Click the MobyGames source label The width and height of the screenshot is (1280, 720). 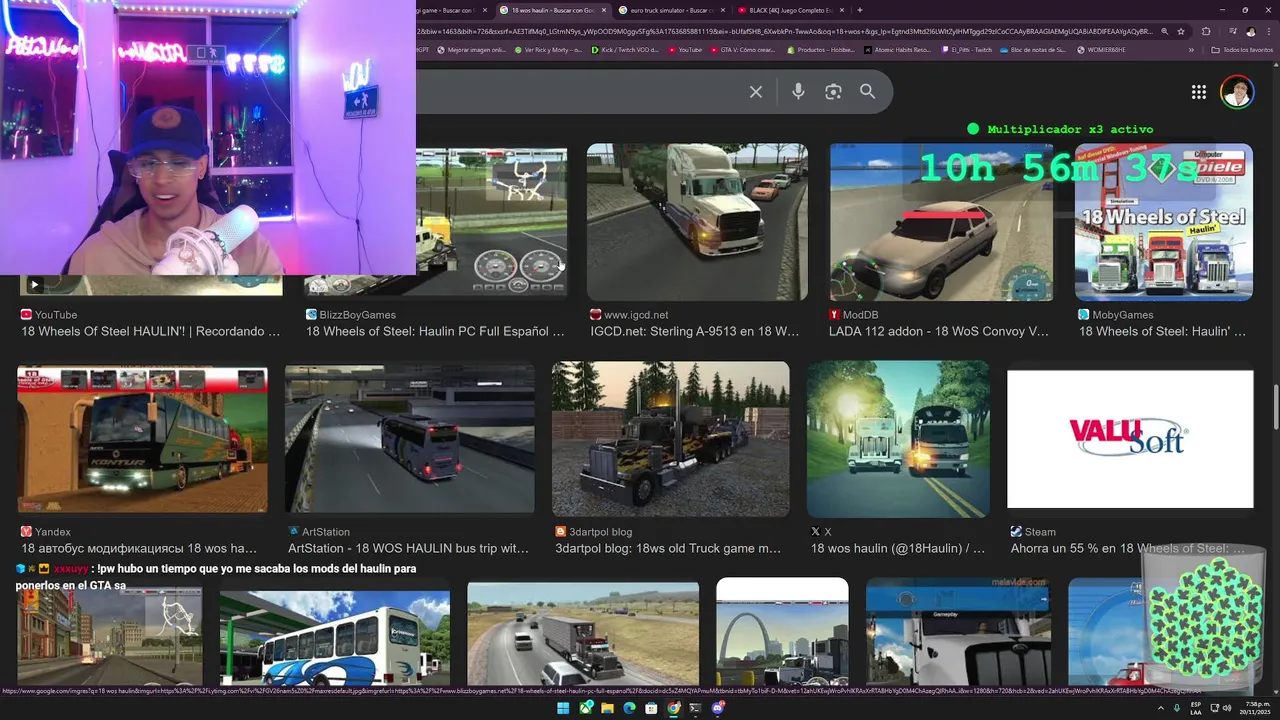pos(1123,314)
